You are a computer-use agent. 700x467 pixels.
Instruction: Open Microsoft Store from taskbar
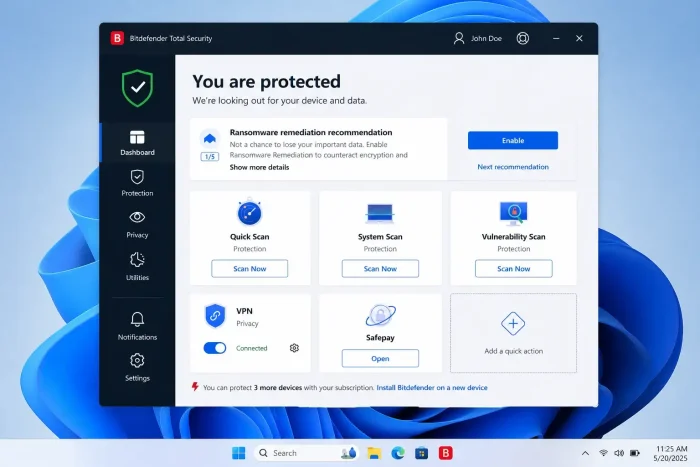tap(421, 453)
